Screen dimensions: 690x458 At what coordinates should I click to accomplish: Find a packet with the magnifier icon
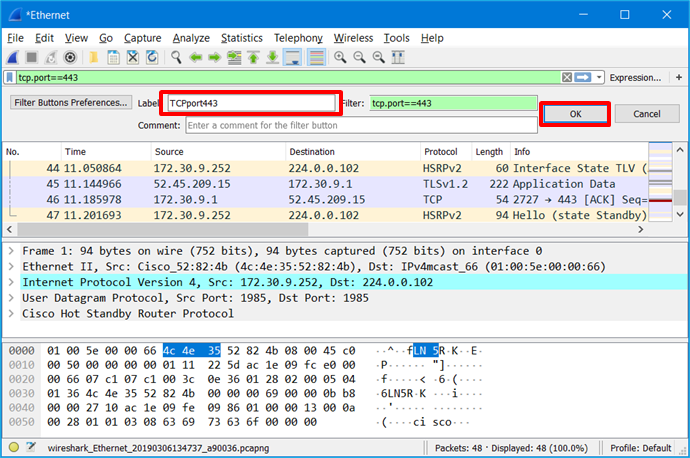click(176, 57)
